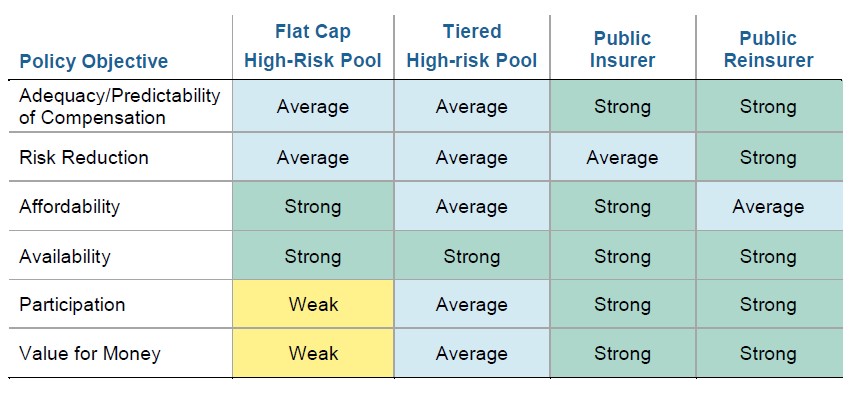
Task: Select Public Insurer's Strong cell for Participation
Action: (x=621, y=304)
